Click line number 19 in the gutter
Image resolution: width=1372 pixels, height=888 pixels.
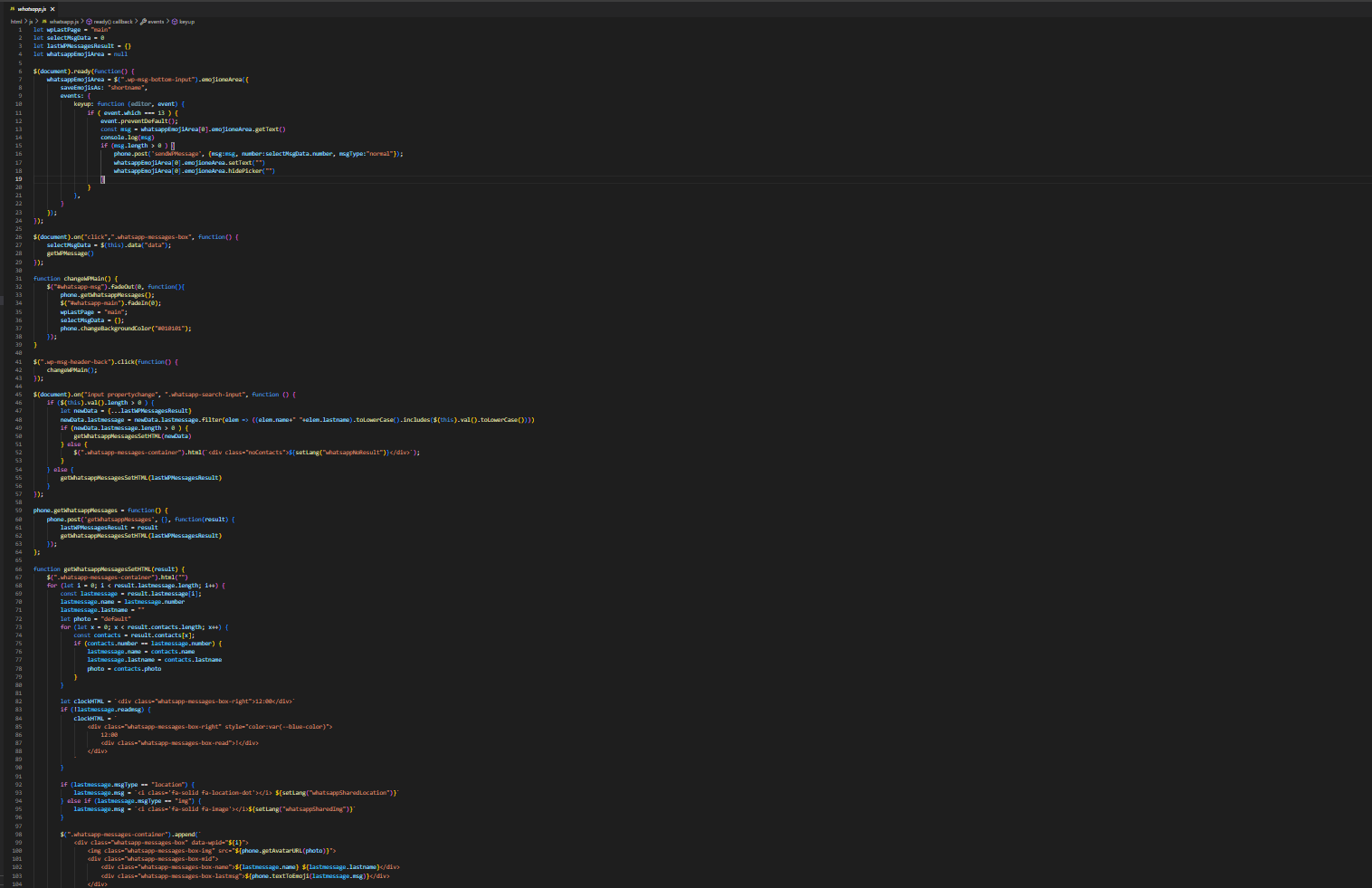coord(18,179)
